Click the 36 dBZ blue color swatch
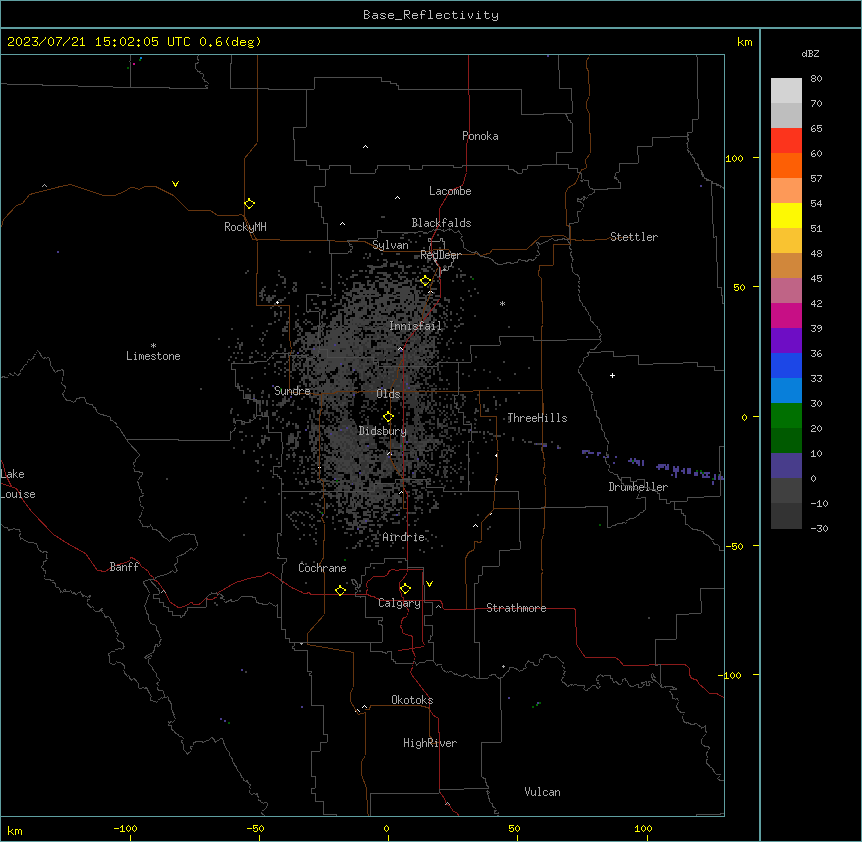This screenshot has height=842, width=862. (x=786, y=365)
